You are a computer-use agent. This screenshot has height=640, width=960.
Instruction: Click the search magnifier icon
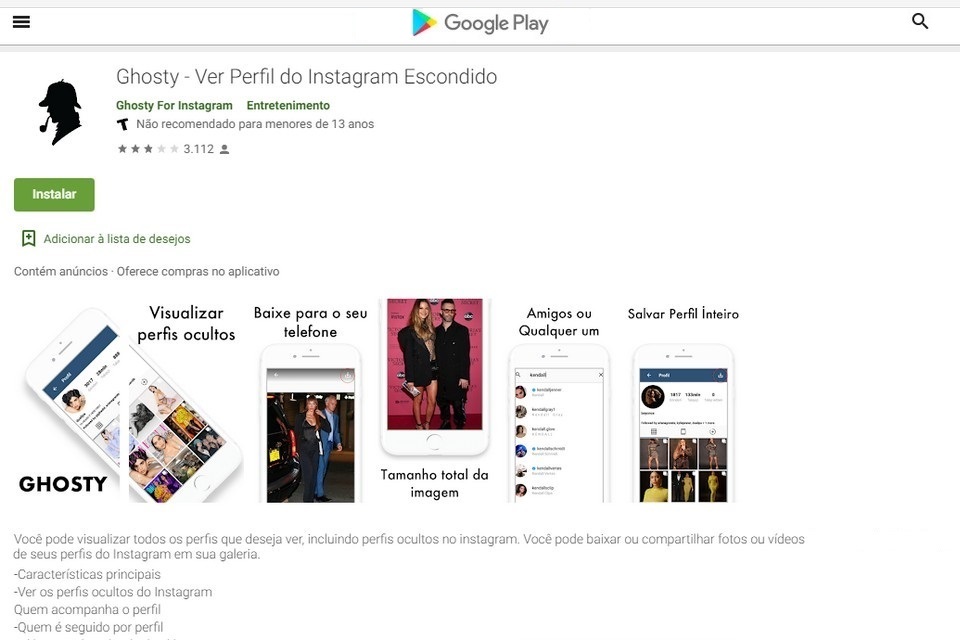coord(920,21)
